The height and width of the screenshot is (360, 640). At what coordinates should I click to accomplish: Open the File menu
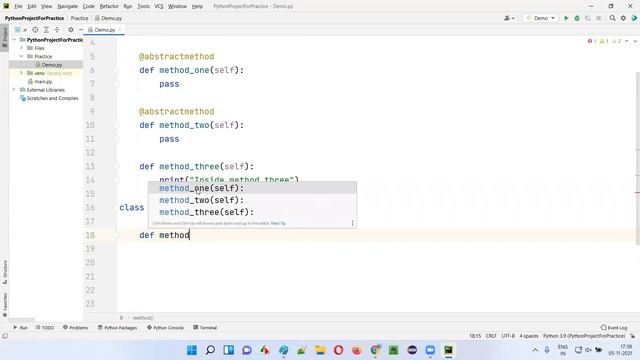tap(18, 7)
